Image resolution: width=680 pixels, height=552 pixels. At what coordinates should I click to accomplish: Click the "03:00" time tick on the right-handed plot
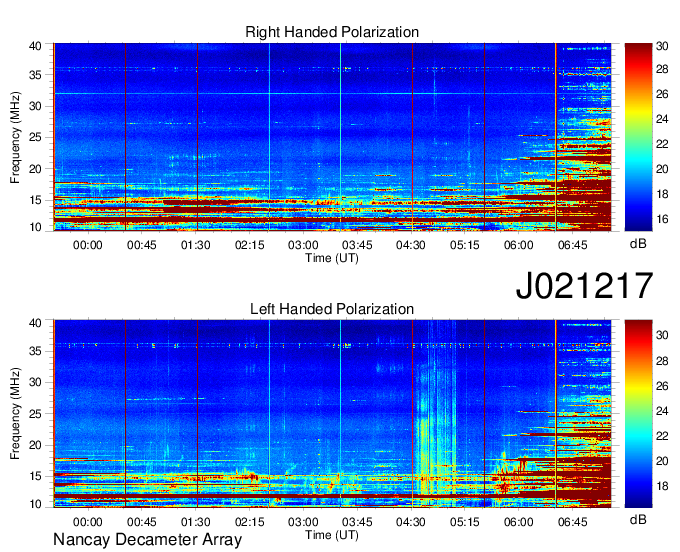tap(303, 245)
